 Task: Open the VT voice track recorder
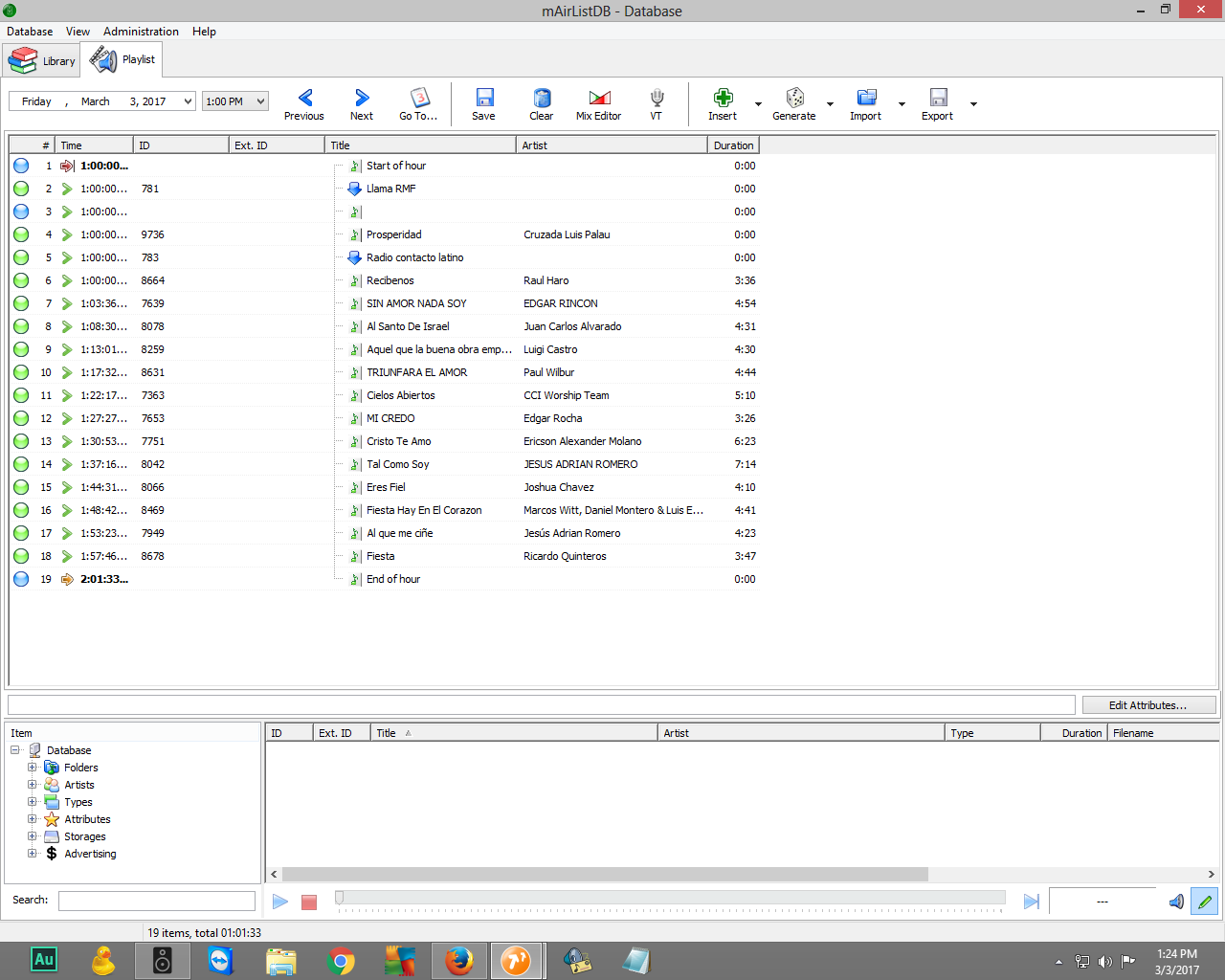tap(657, 103)
